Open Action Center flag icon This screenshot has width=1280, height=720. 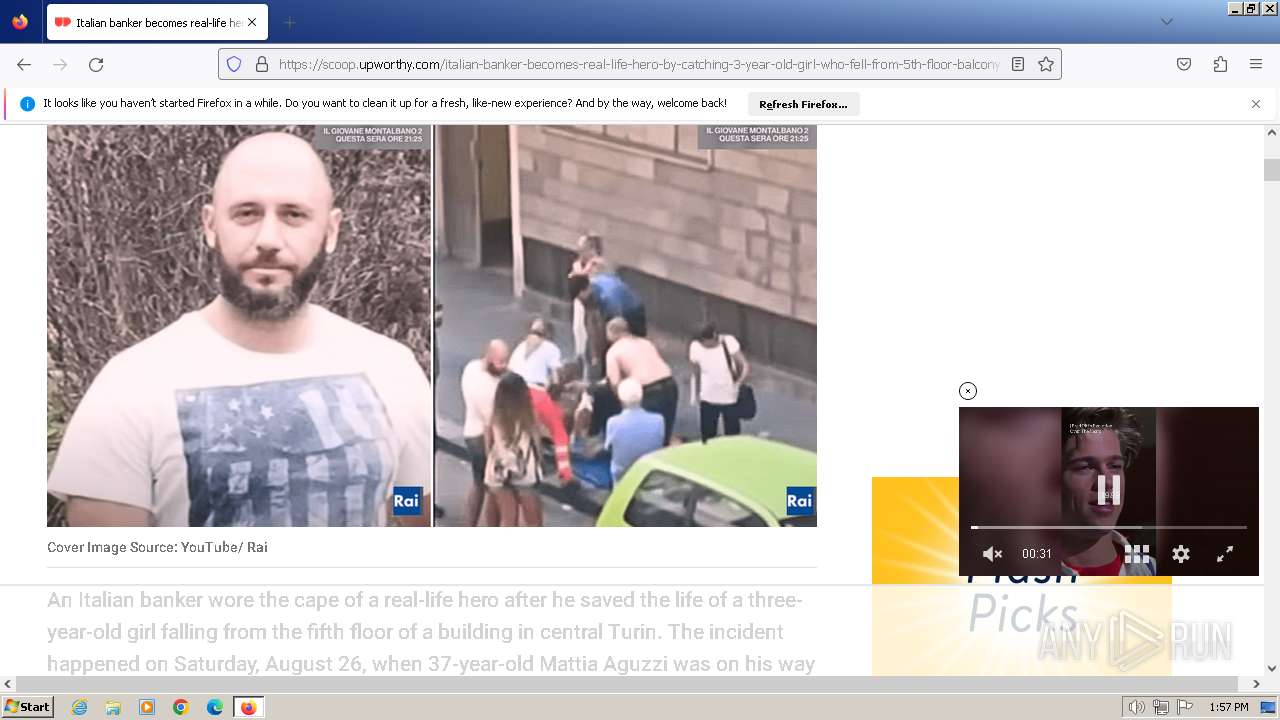tap(1185, 707)
